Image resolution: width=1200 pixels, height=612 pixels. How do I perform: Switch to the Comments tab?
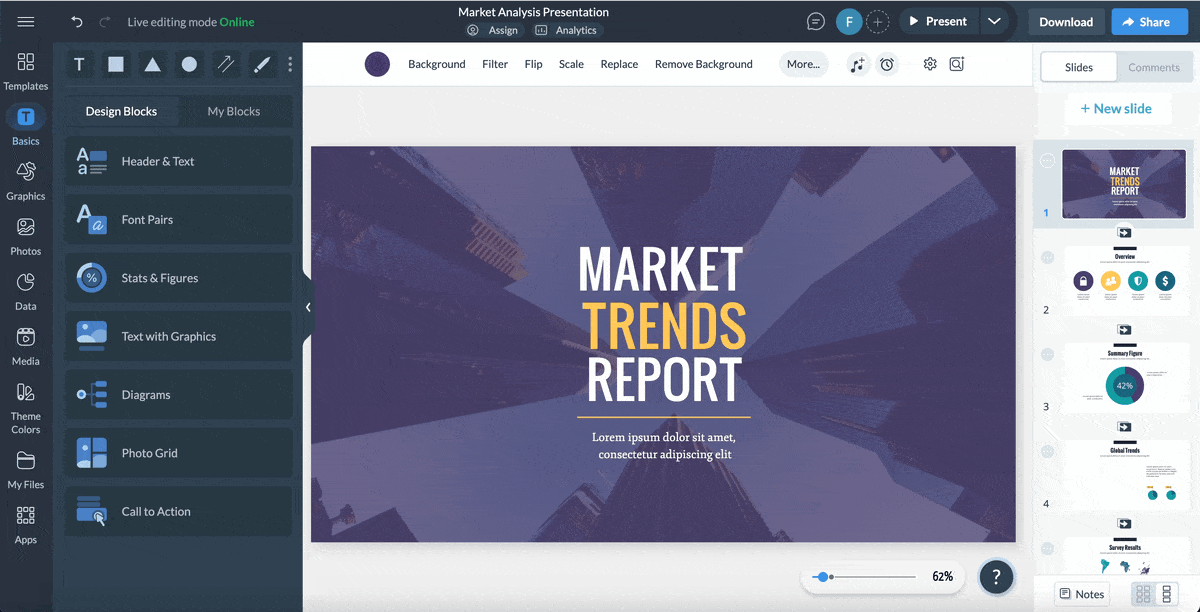[x=1155, y=67]
